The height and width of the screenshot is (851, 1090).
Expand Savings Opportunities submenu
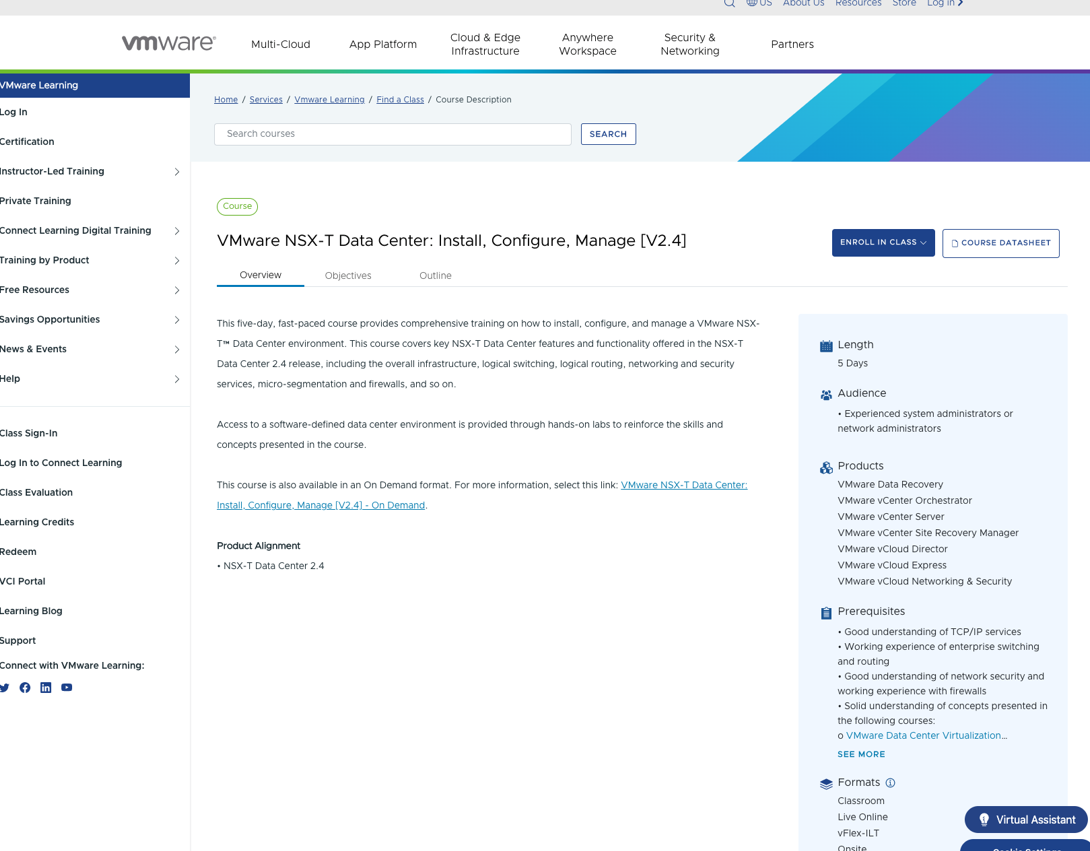(x=177, y=320)
